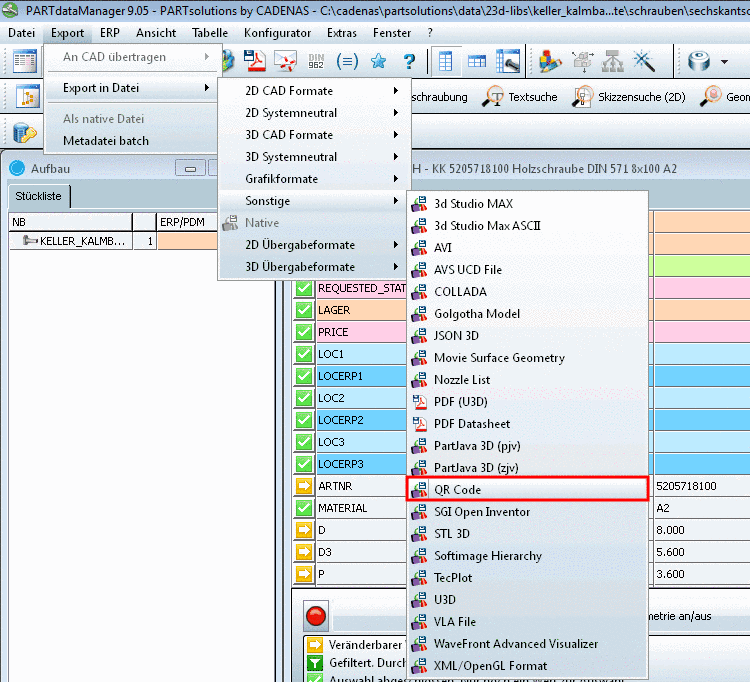Expand the 2D Systemneutral submenu
Screen dimensions: 750x682
[315, 113]
